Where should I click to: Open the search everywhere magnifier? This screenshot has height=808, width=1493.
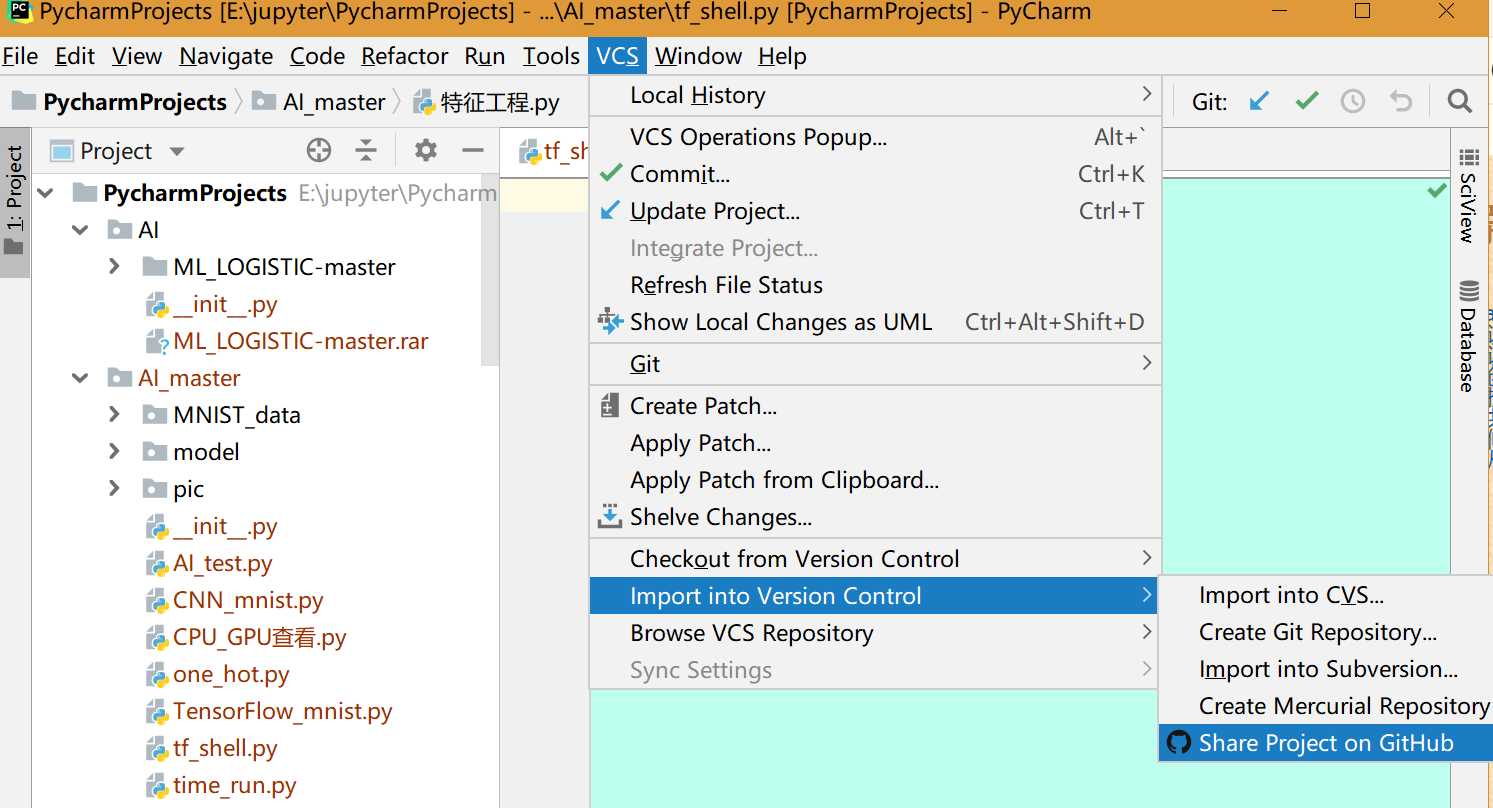1460,101
